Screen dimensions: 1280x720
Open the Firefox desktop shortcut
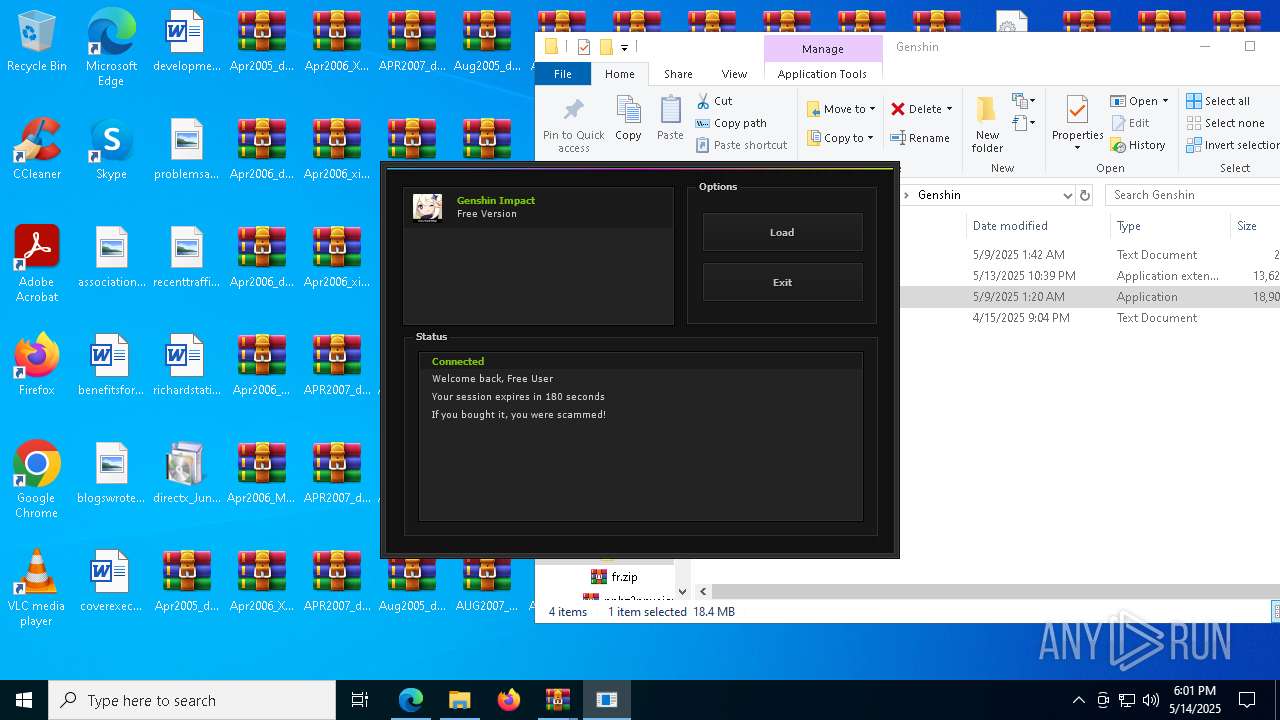coord(37,365)
